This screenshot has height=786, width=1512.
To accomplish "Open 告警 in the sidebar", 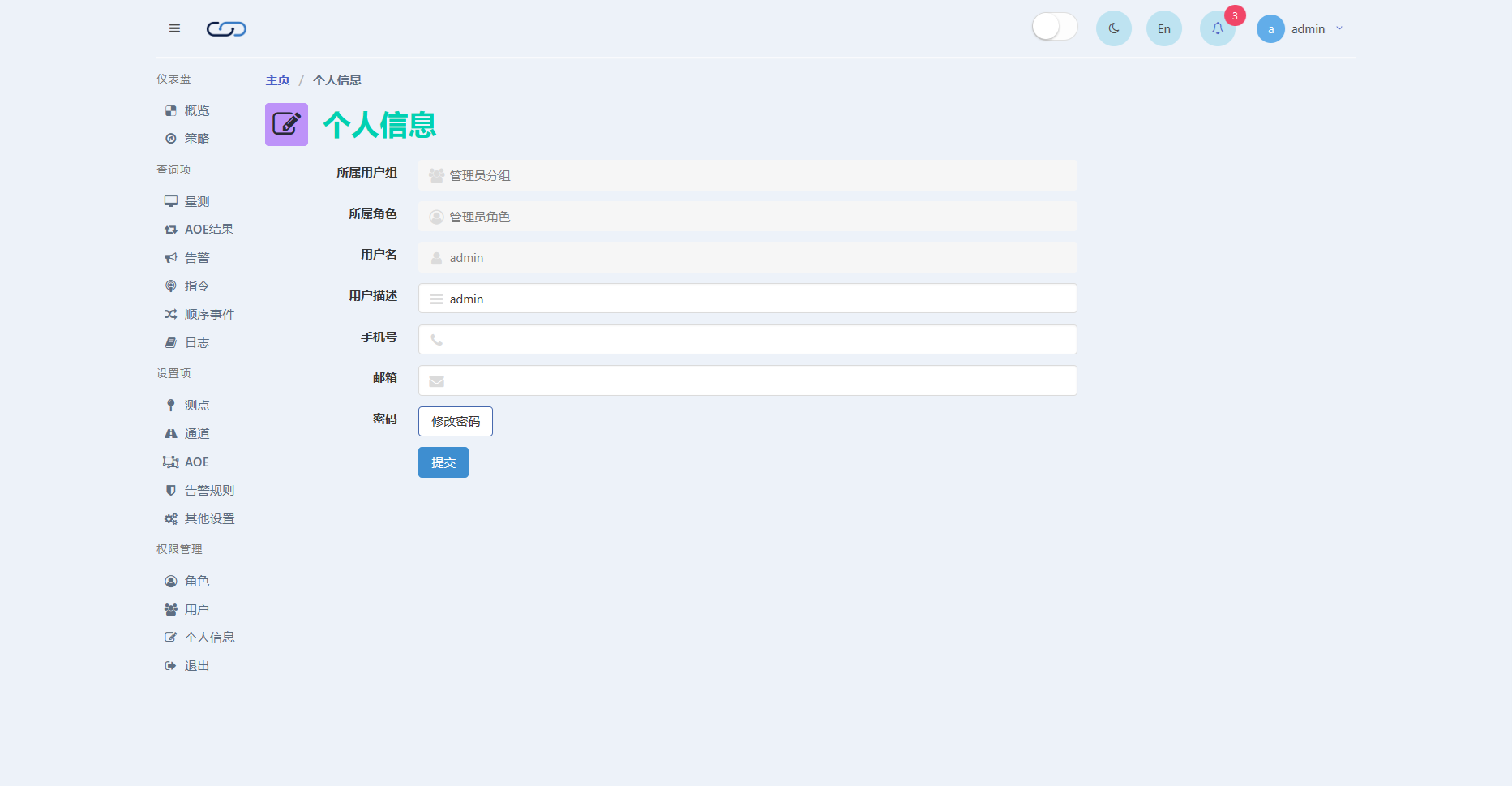I will click(197, 257).
